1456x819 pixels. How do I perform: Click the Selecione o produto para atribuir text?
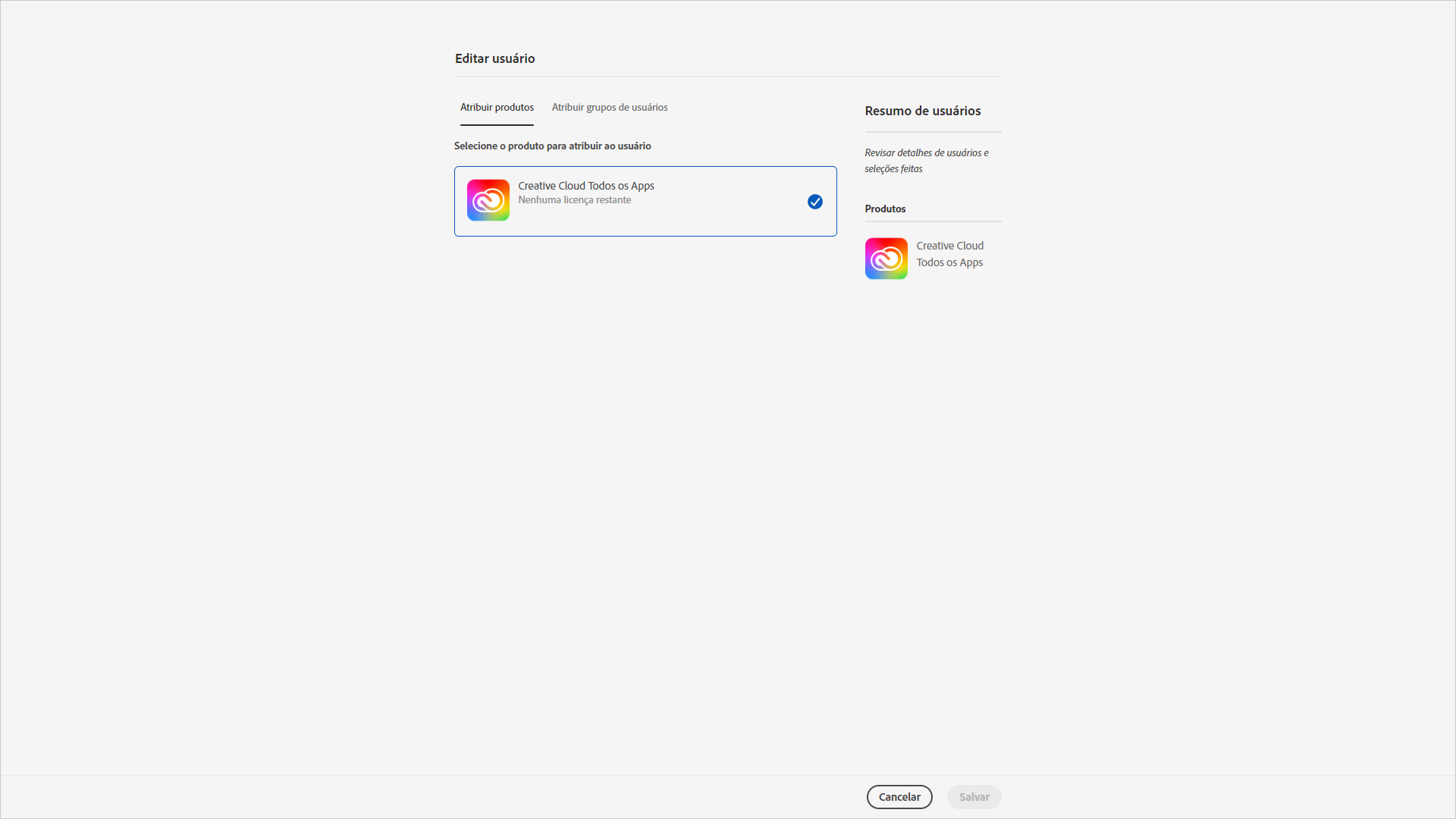pos(552,146)
